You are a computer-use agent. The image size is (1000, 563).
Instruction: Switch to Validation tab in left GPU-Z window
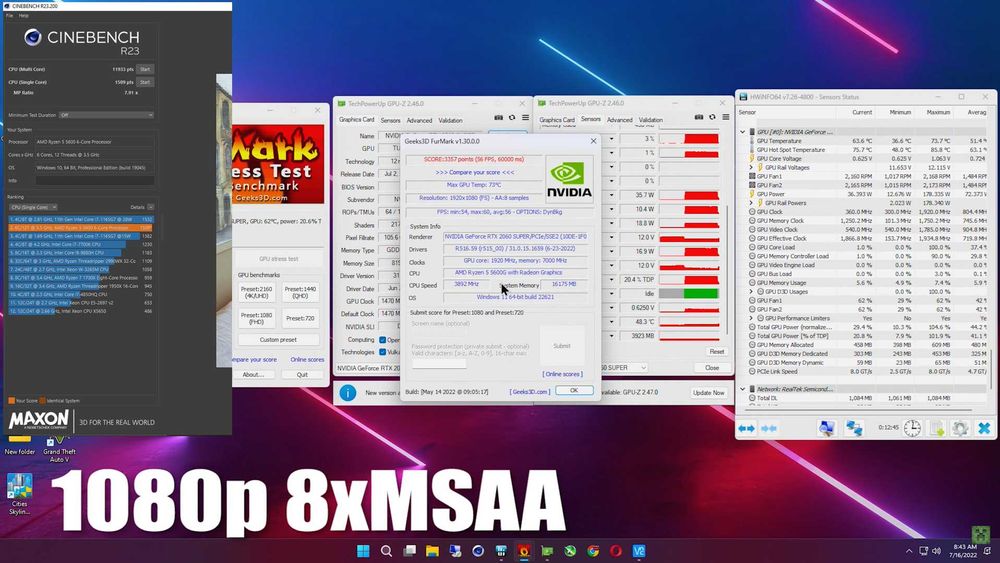click(x=450, y=121)
